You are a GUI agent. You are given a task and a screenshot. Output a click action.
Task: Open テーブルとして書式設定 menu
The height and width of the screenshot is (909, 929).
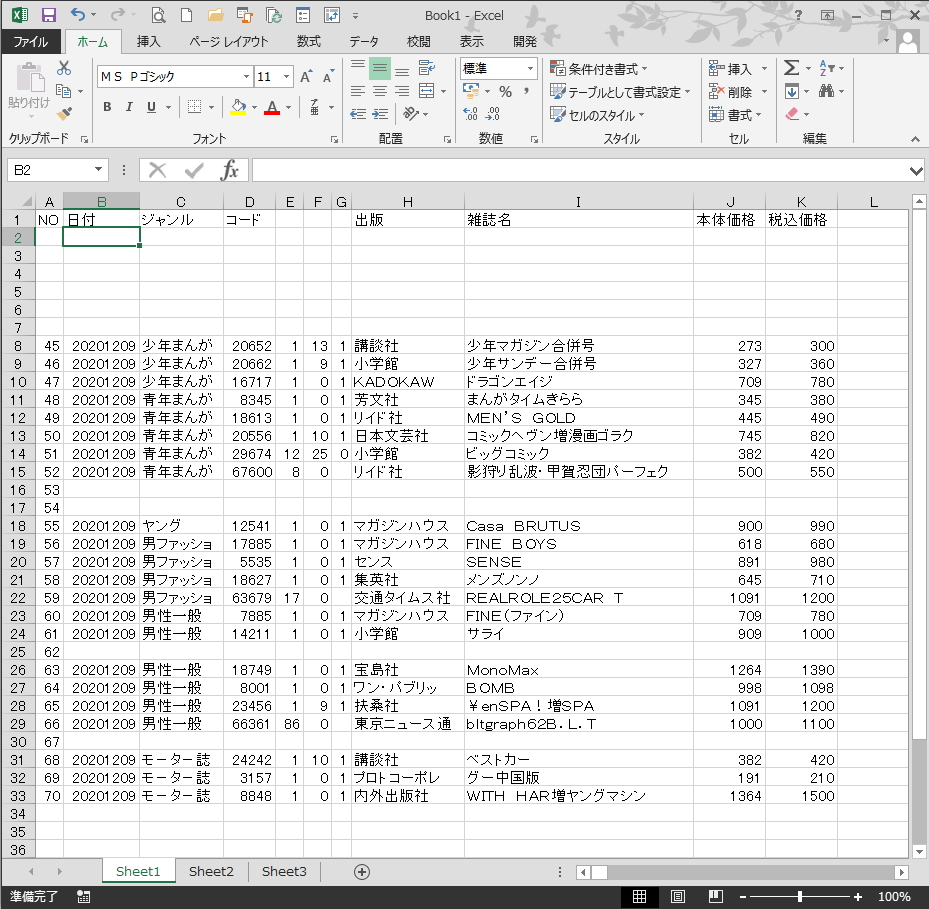tap(620, 92)
